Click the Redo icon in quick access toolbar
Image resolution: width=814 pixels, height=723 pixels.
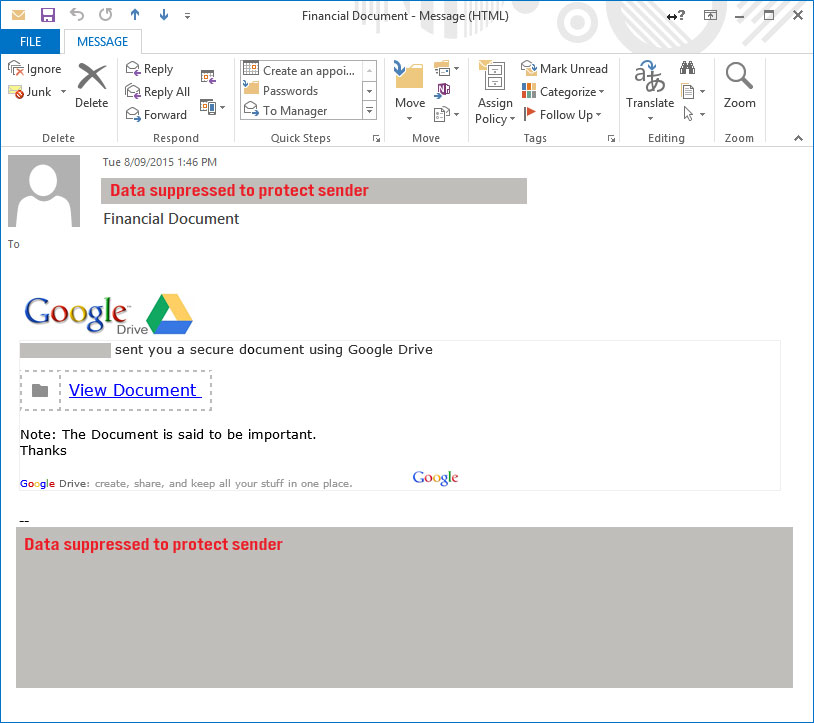point(106,15)
